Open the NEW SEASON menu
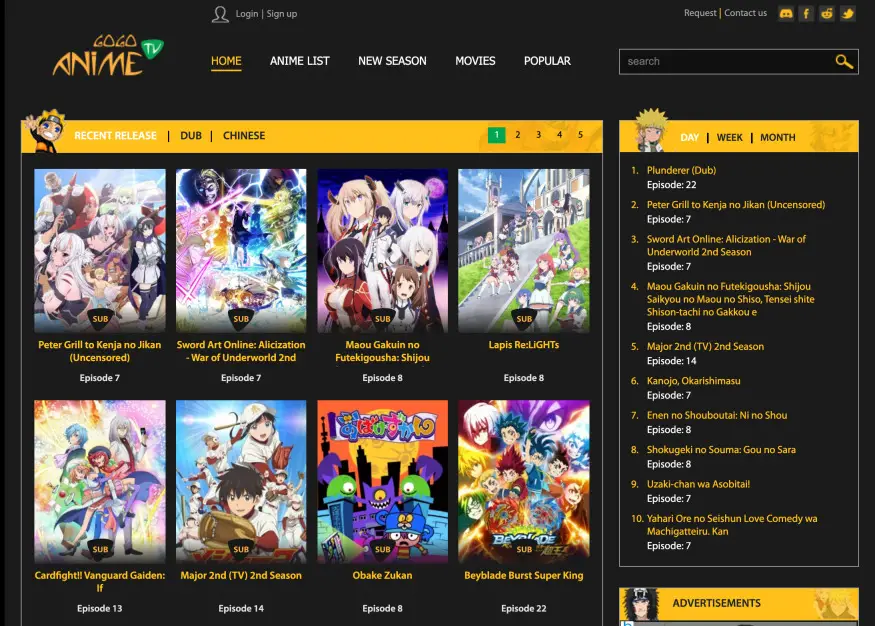875x626 pixels. click(392, 61)
